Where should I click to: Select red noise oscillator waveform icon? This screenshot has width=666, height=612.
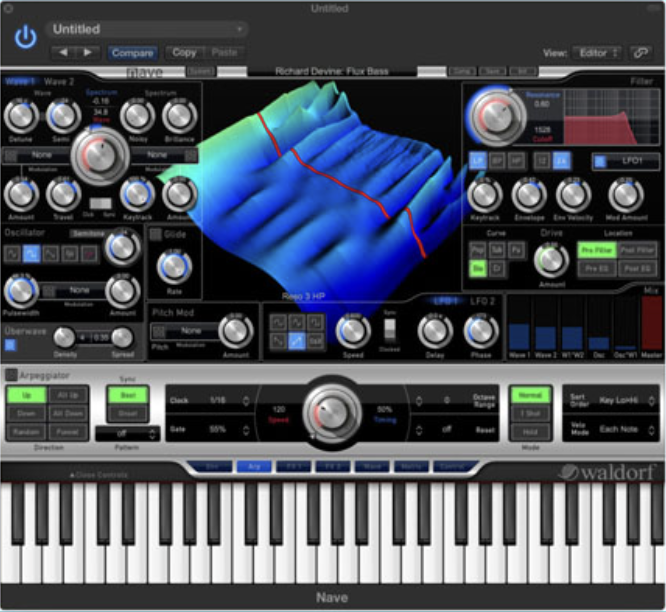click(x=89, y=254)
